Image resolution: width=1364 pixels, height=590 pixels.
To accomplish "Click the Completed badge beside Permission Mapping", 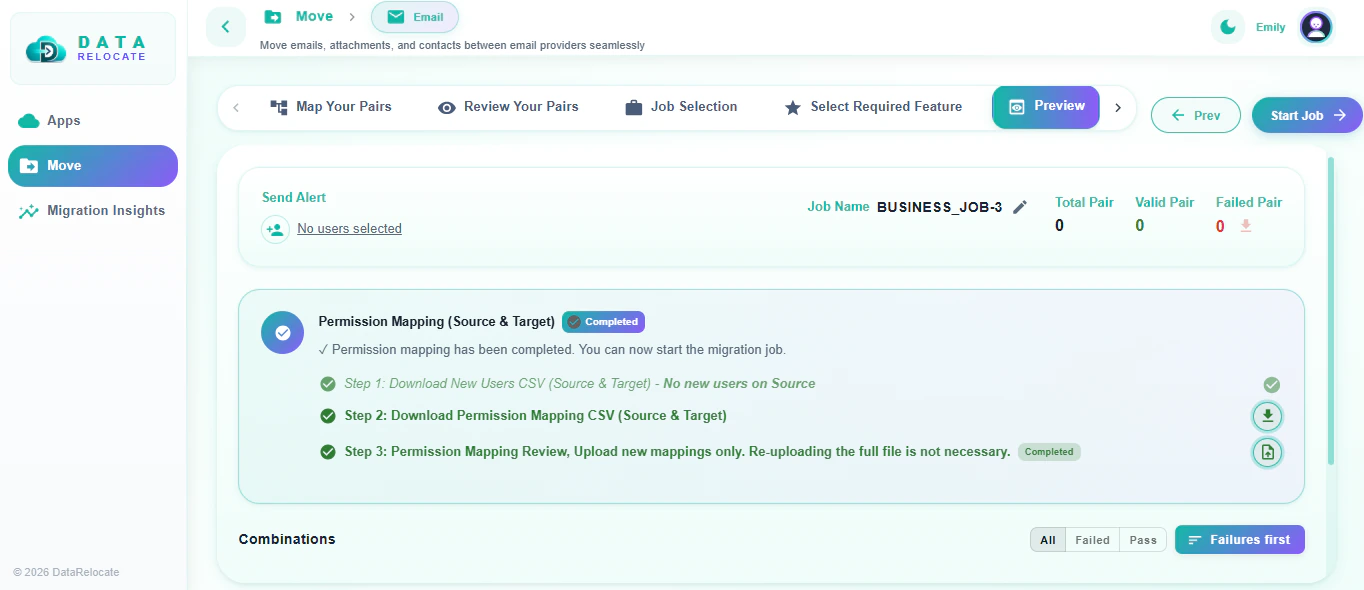I will click(x=603, y=322).
